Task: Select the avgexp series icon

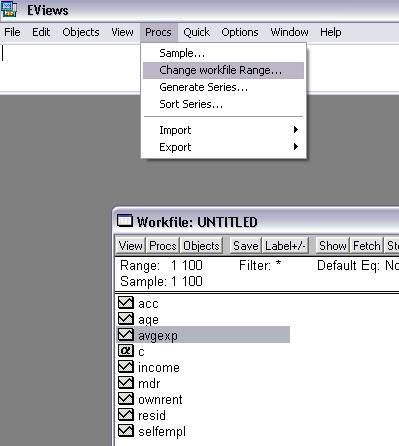Action: click(x=126, y=335)
